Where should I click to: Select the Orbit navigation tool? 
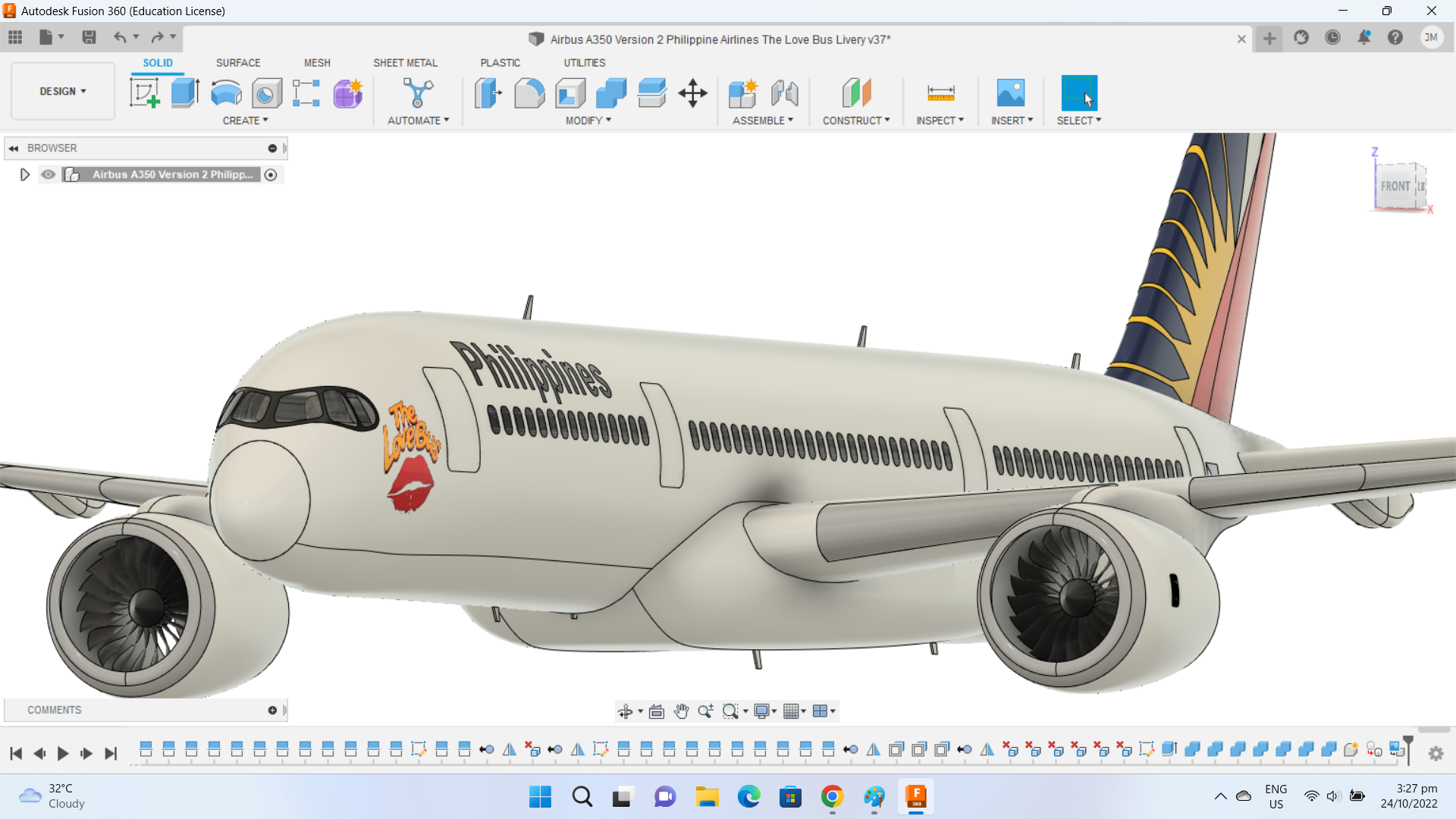click(x=625, y=711)
